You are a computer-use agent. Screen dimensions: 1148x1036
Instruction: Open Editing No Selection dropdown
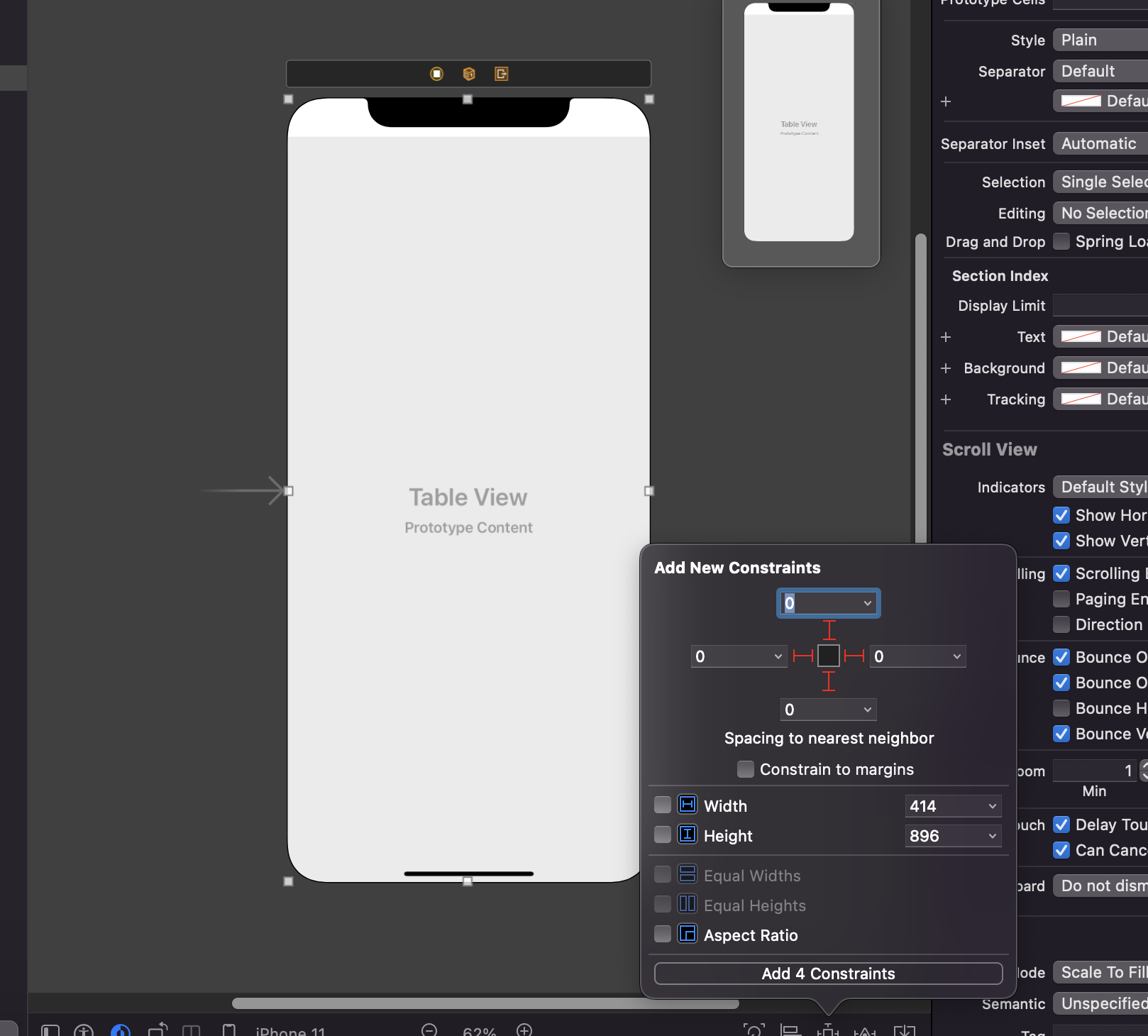pyautogui.click(x=1100, y=213)
